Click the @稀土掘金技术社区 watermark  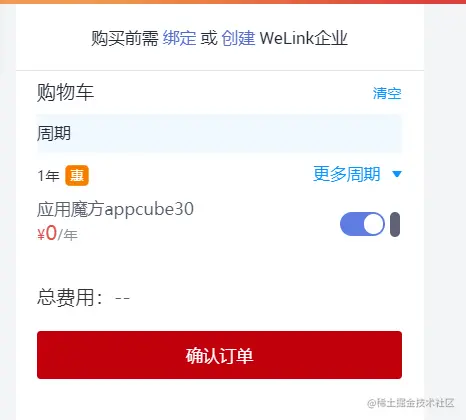[411, 403]
